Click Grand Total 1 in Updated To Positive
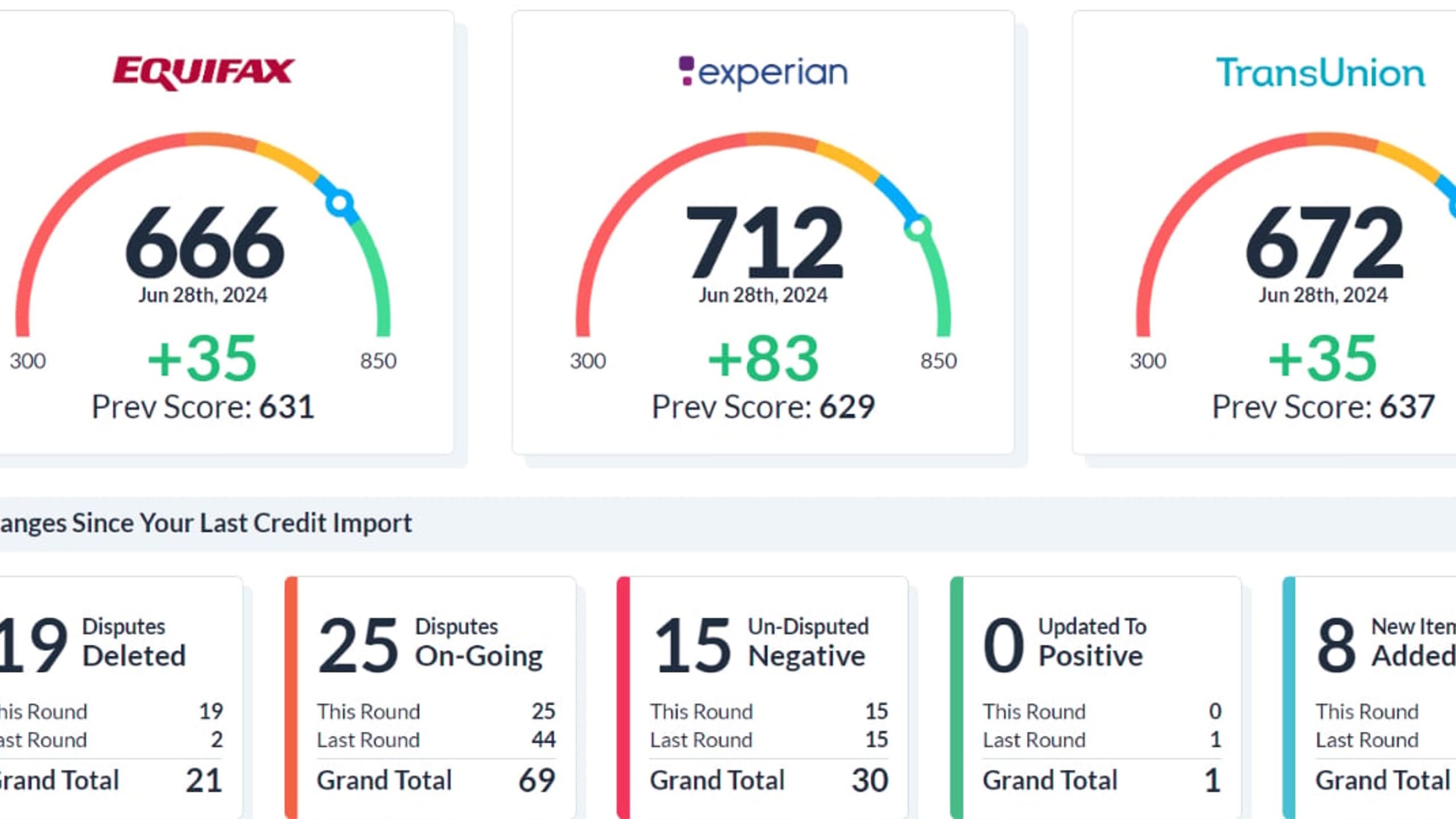The height and width of the screenshot is (819, 1456). coord(1213,780)
